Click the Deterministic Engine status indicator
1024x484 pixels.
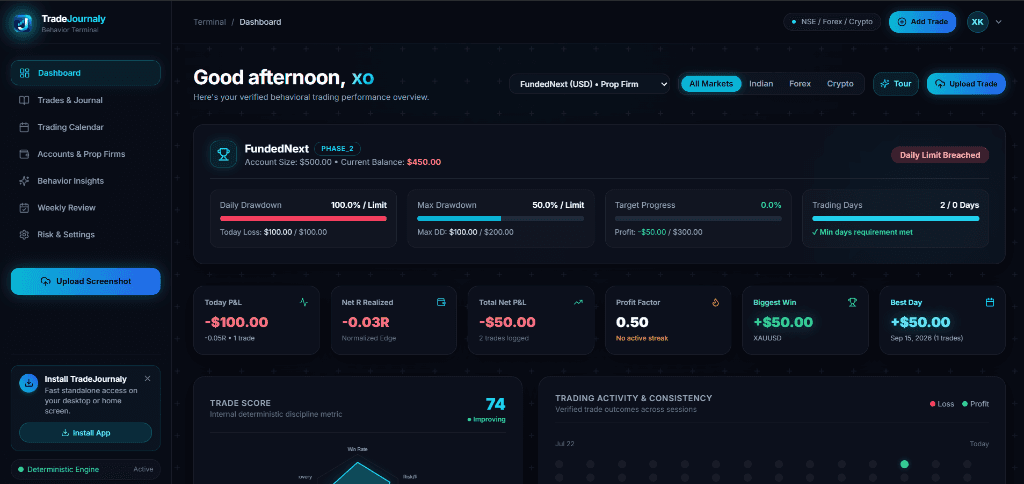point(86,469)
